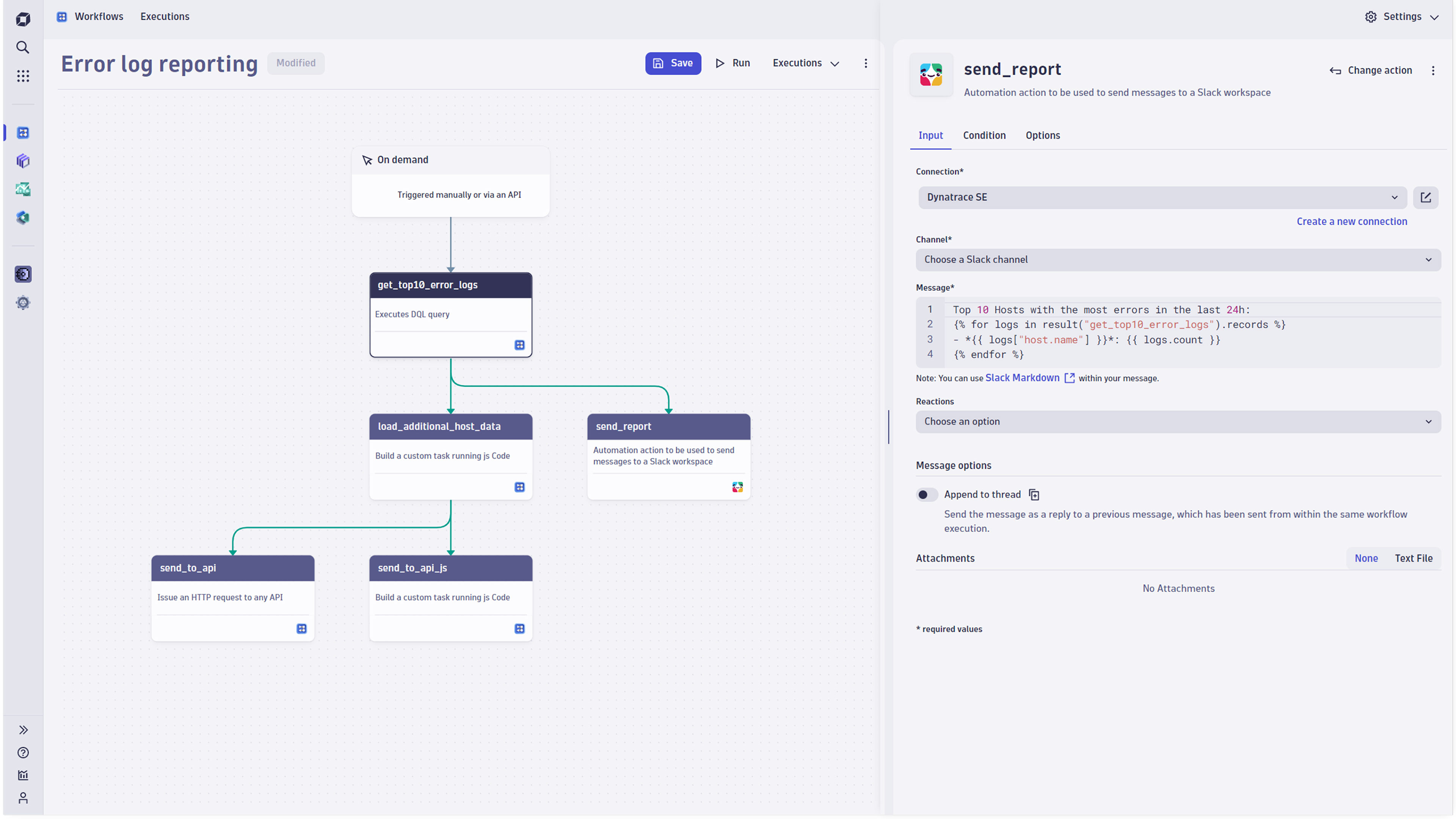Open the Dynatrace global search

(x=23, y=47)
